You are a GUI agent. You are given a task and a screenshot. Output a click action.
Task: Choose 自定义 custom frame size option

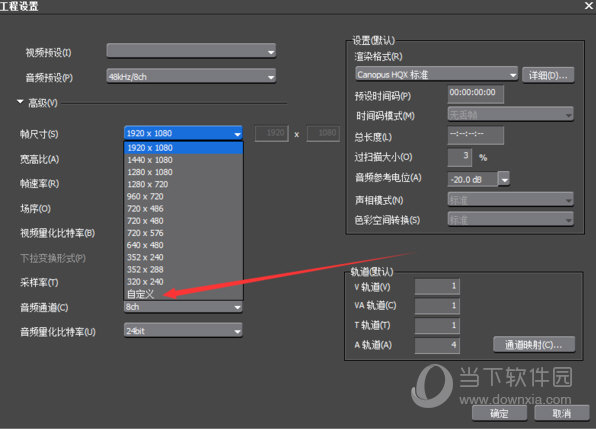pyautogui.click(x=183, y=294)
